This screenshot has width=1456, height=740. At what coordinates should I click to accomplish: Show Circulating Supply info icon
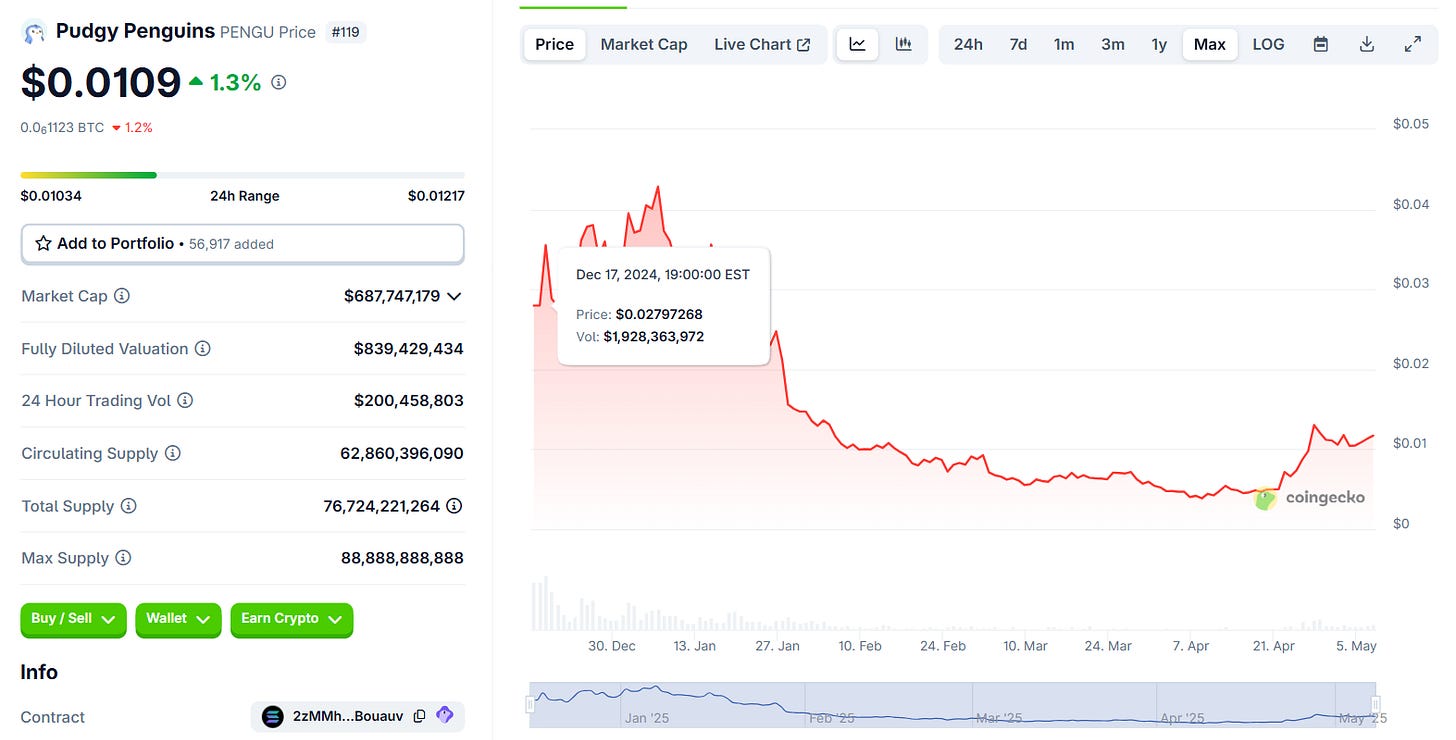172,453
